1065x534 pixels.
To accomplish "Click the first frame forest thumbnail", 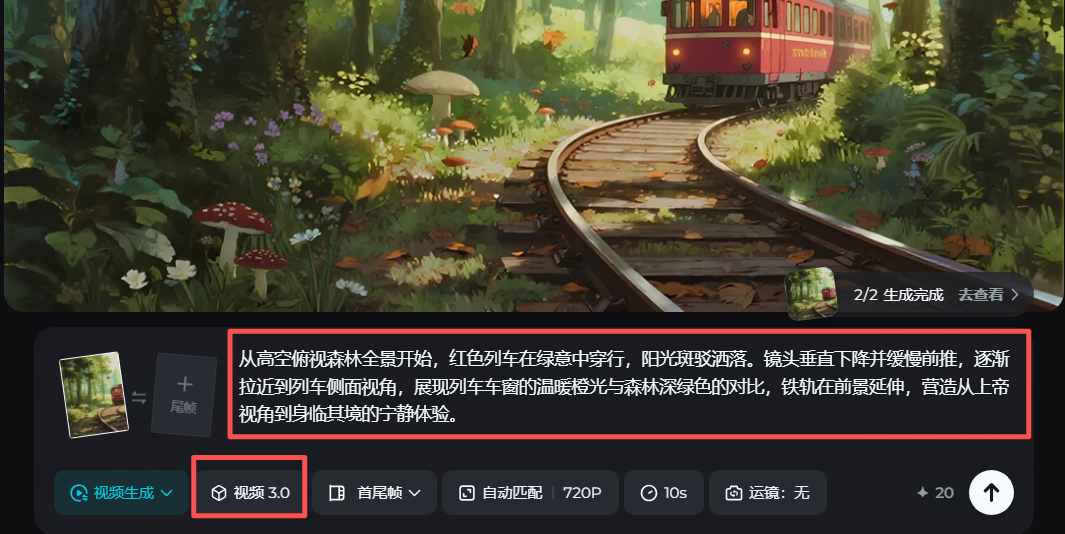I will [94, 394].
